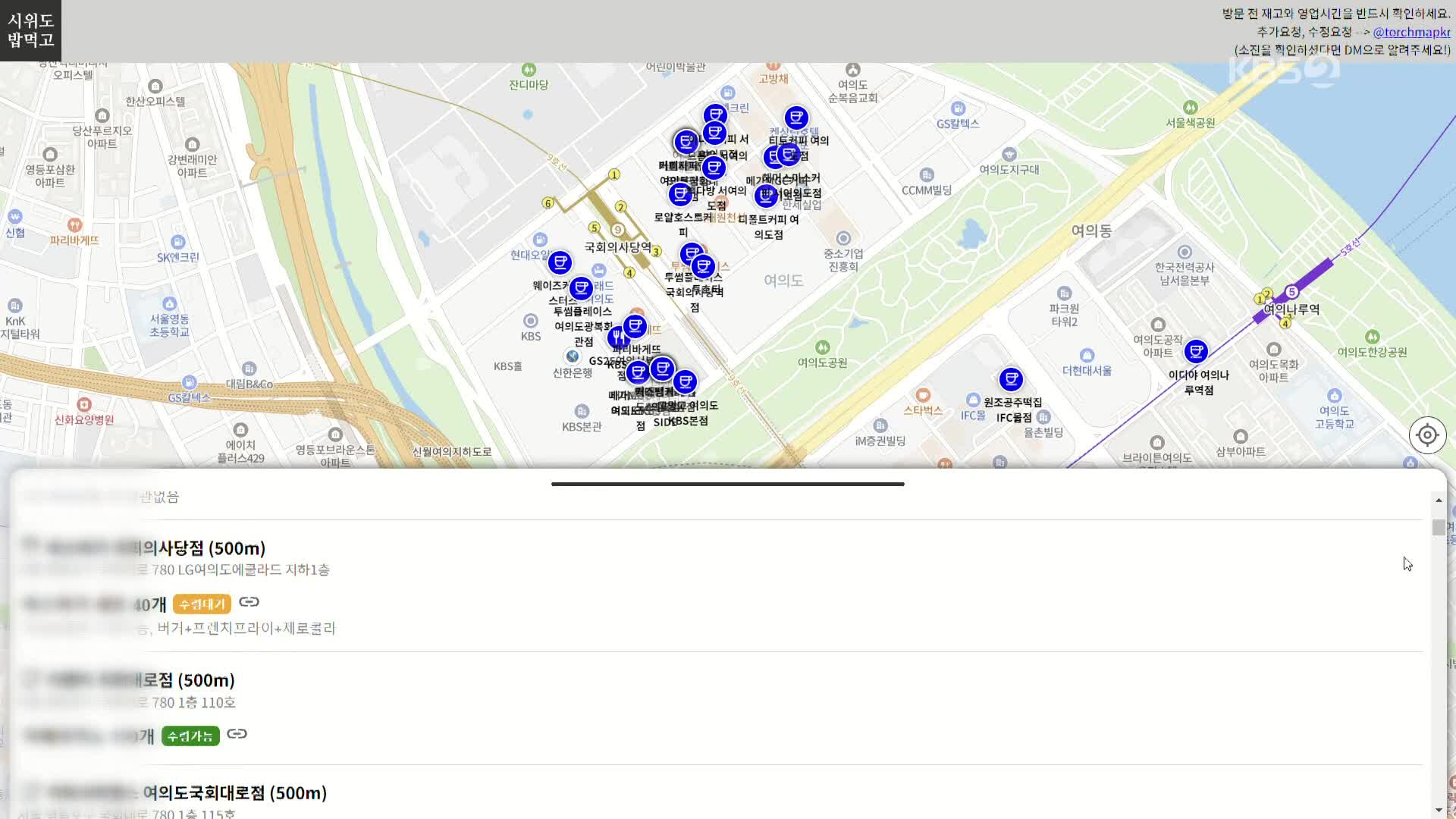Viewport: 1456px width, 819px height.
Task: Click the 여의도공원 tree park icon
Action: click(x=823, y=347)
